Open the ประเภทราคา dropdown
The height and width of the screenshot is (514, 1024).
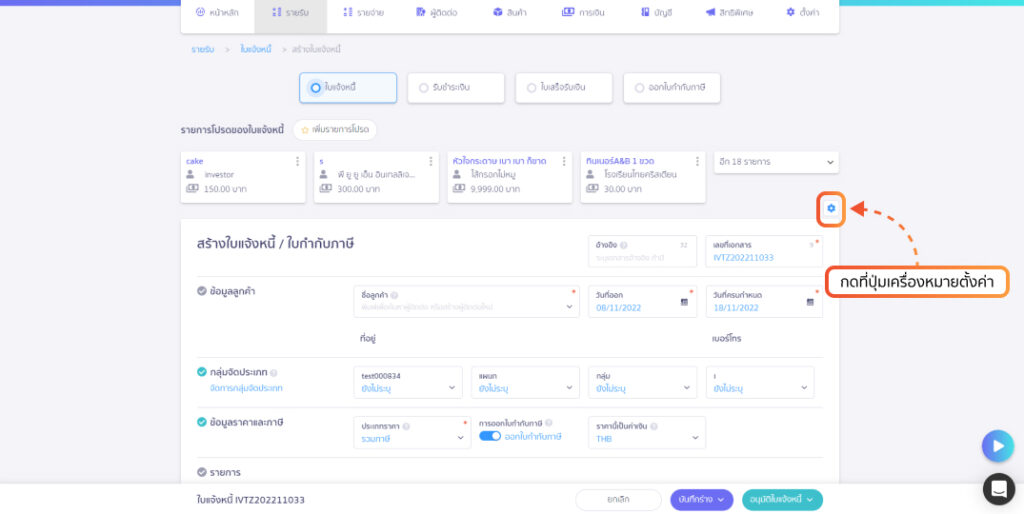point(412,432)
